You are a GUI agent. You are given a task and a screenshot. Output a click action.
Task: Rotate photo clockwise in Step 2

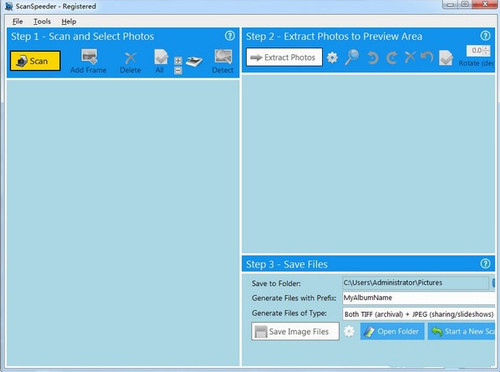pos(392,57)
